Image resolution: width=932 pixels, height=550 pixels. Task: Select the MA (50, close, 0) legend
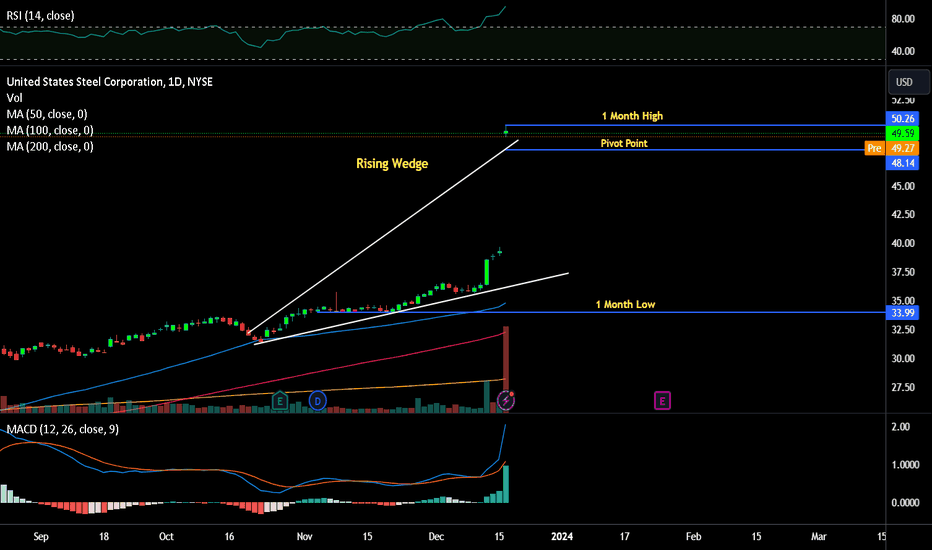tap(47, 114)
